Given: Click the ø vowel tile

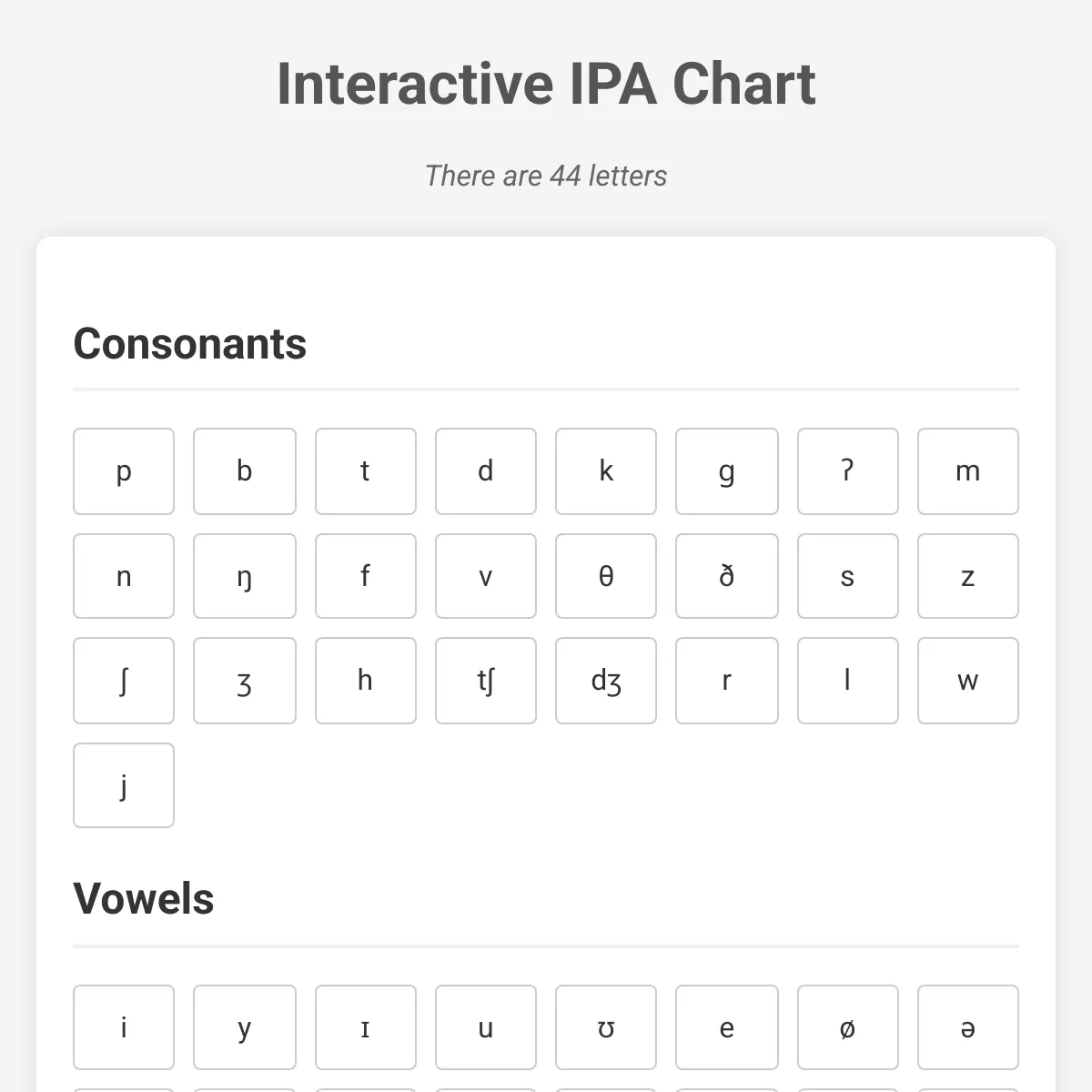Looking at the screenshot, I should click(847, 1027).
